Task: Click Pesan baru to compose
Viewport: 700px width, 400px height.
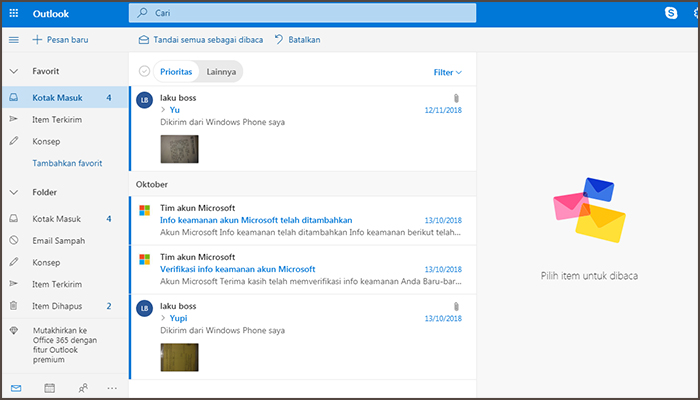Action: (60, 40)
